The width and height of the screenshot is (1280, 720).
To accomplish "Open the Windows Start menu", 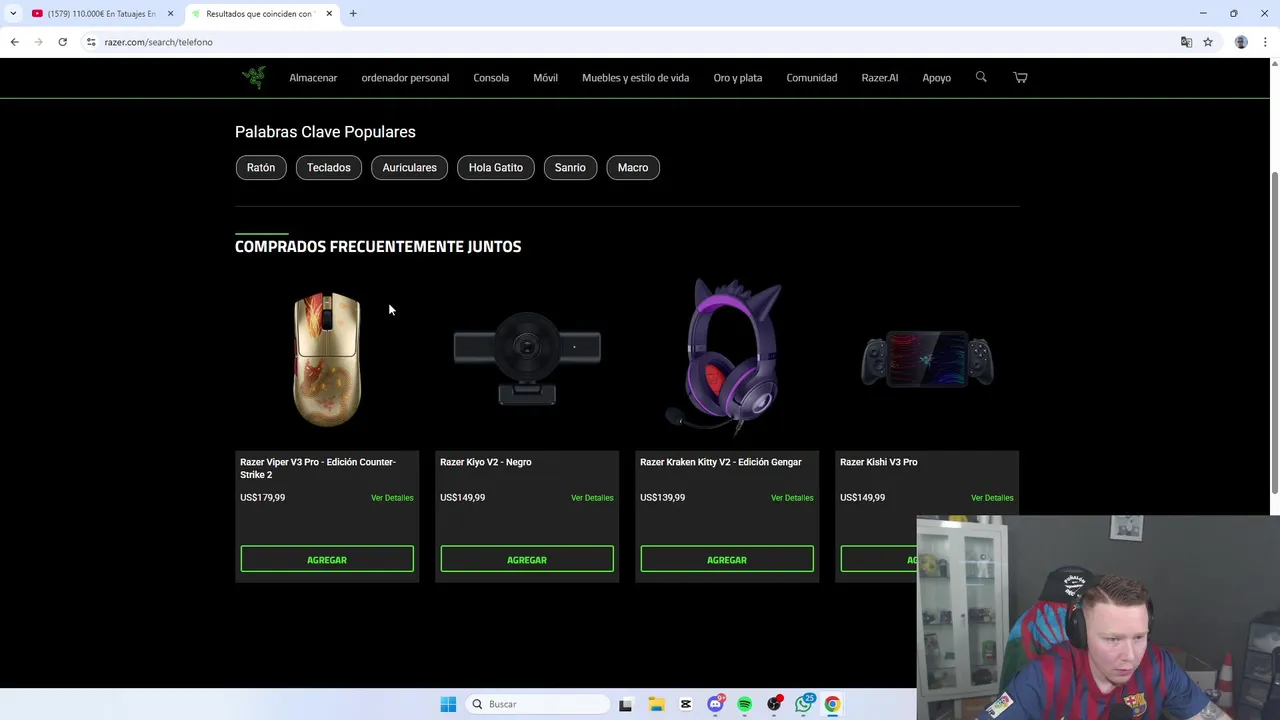I will (x=448, y=704).
